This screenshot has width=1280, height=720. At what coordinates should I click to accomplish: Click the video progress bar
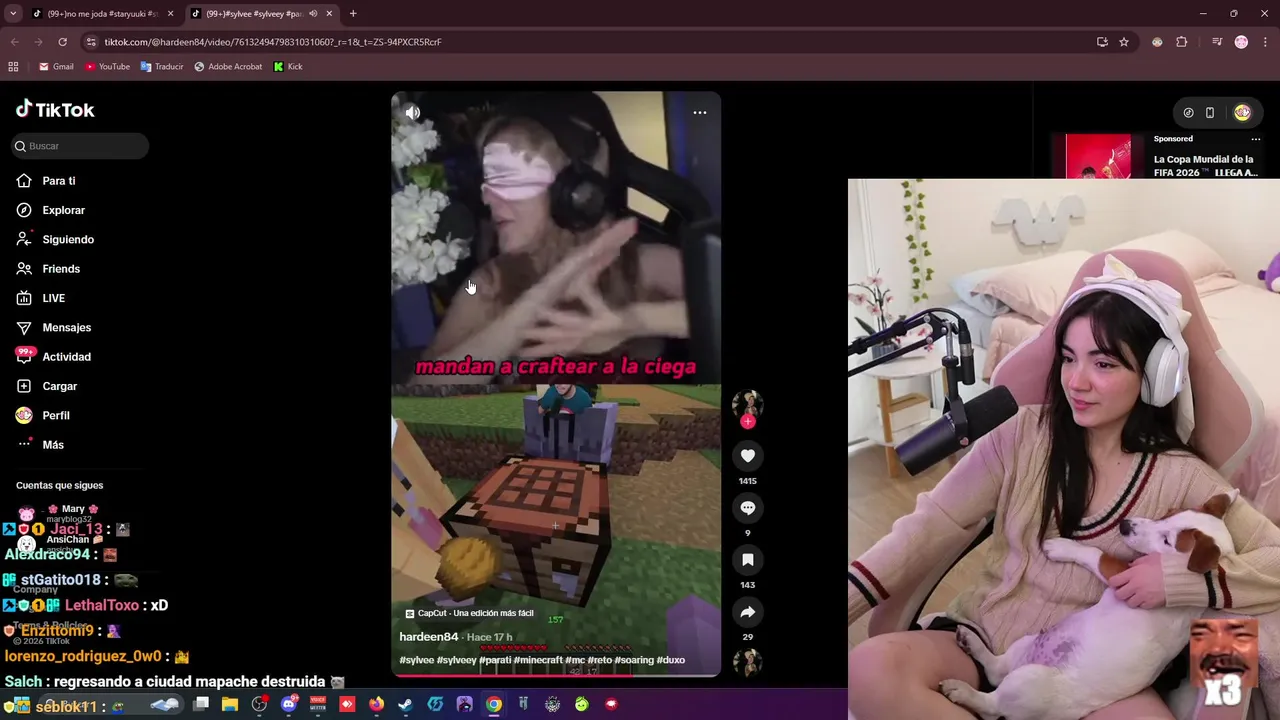coord(555,674)
